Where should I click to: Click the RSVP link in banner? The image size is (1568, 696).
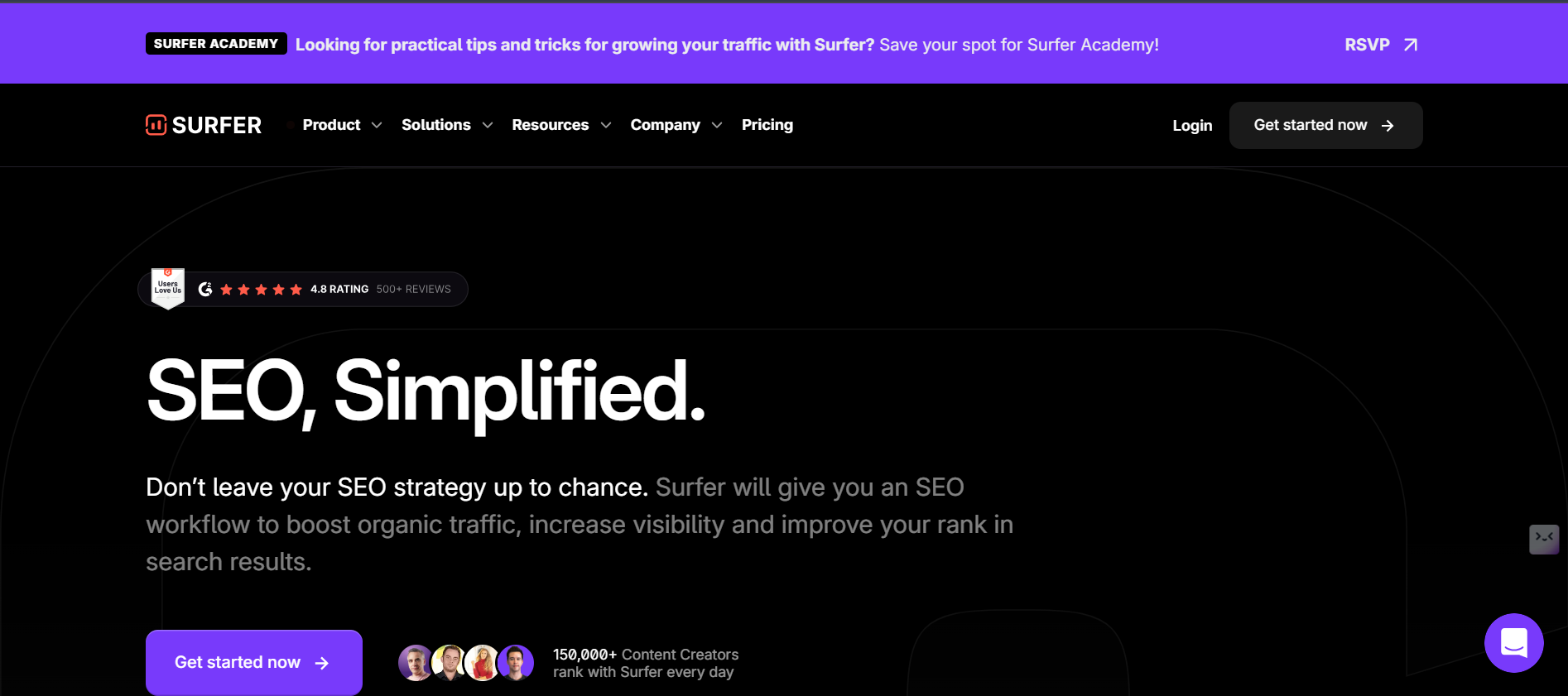(x=1367, y=45)
